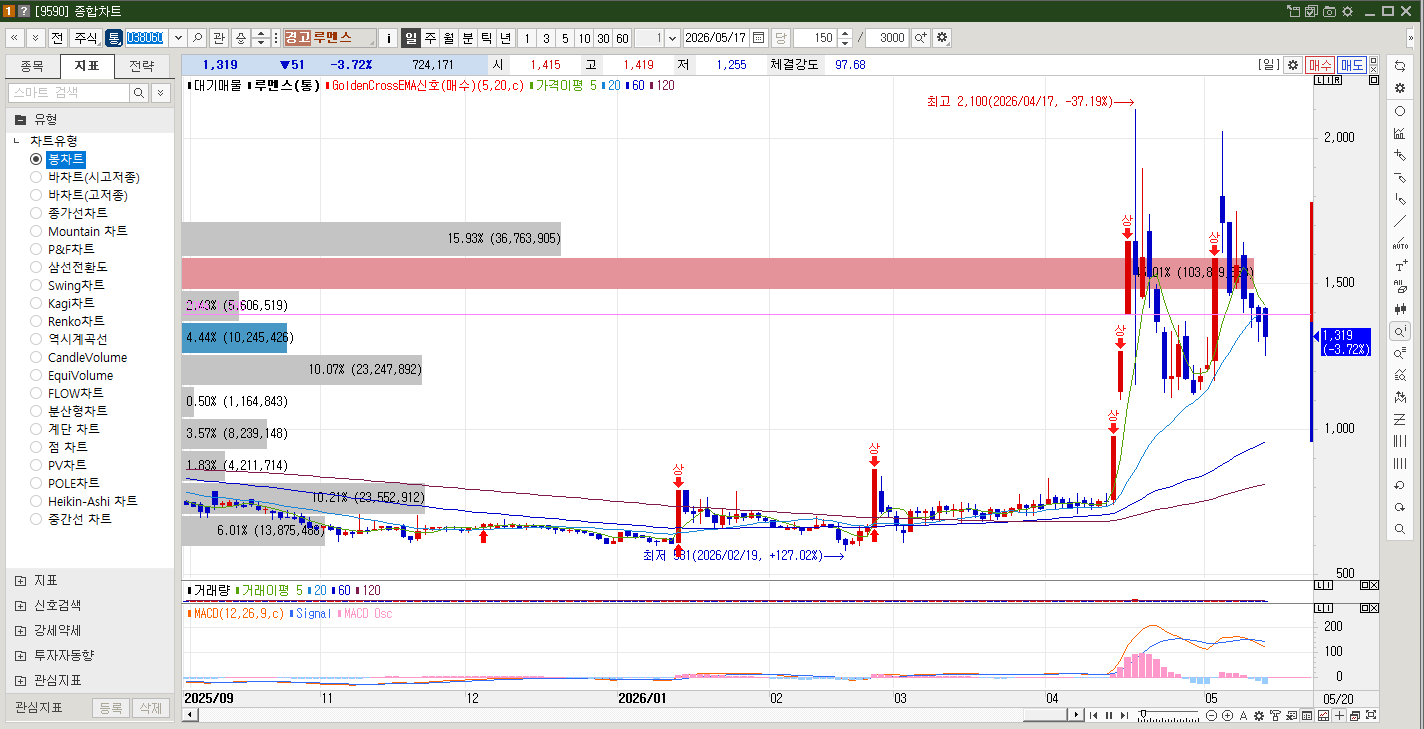Select Renko차트 radio option
1424x729 pixels.
click(36, 321)
